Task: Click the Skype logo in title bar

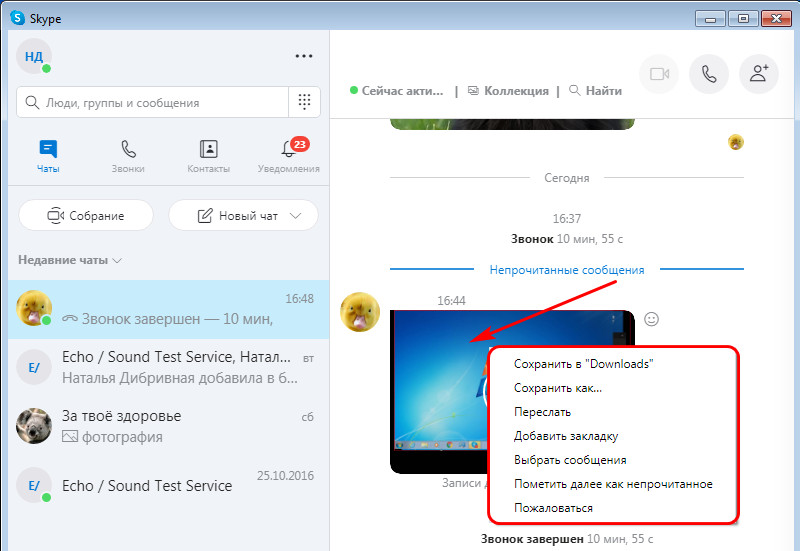Action: coord(17,18)
